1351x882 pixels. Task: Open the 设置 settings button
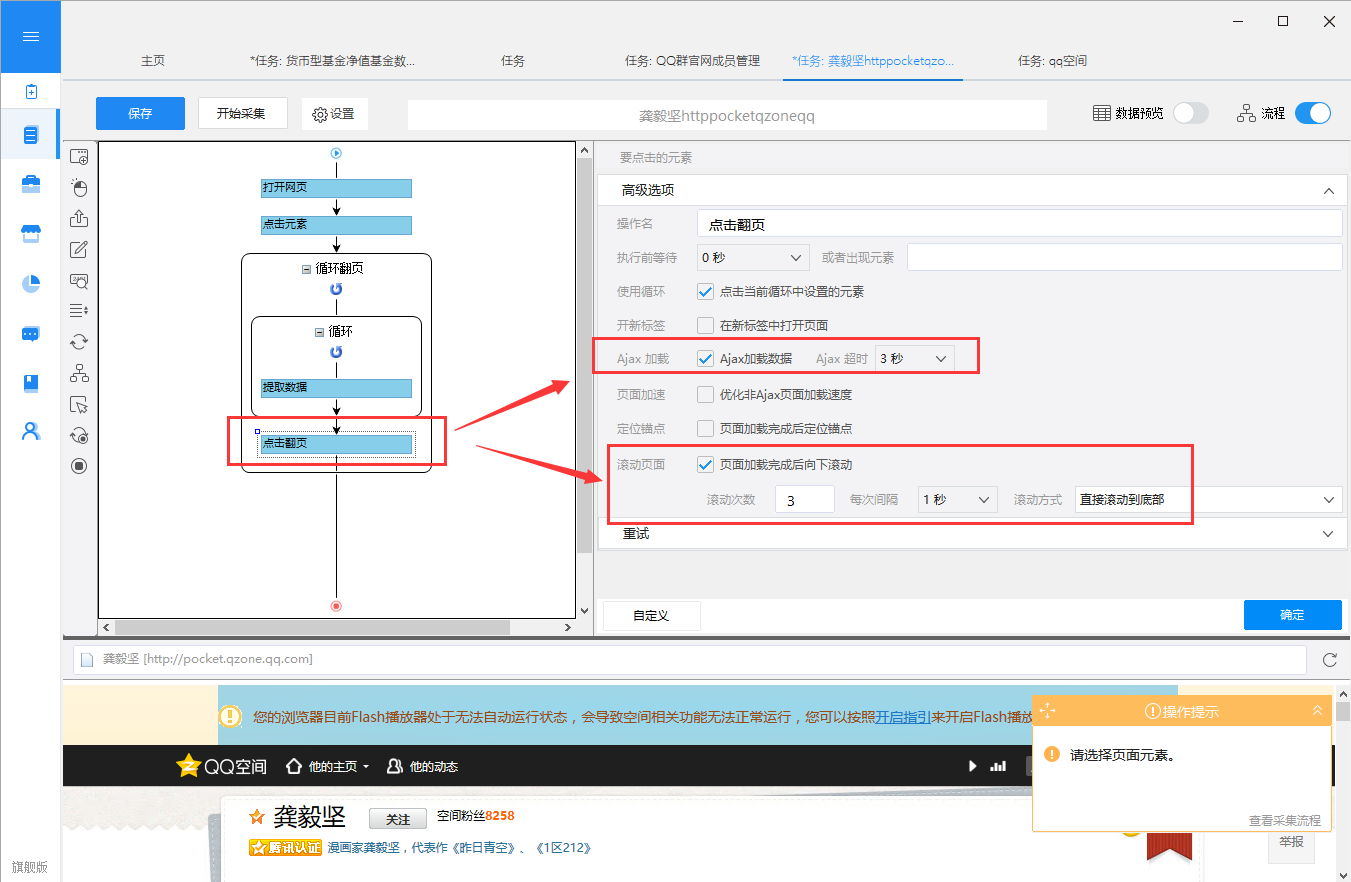coord(333,114)
